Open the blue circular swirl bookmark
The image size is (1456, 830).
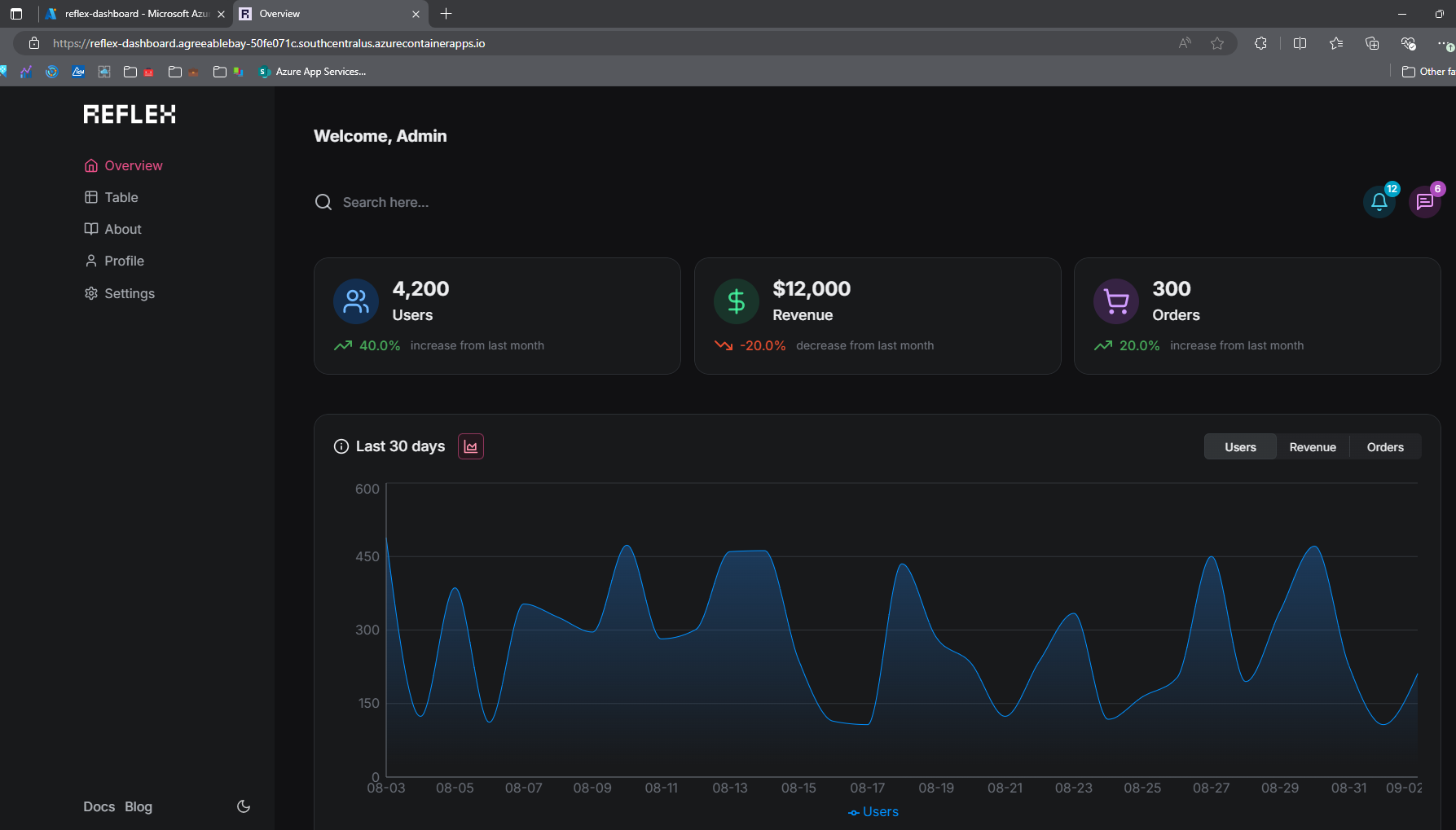[x=52, y=72]
